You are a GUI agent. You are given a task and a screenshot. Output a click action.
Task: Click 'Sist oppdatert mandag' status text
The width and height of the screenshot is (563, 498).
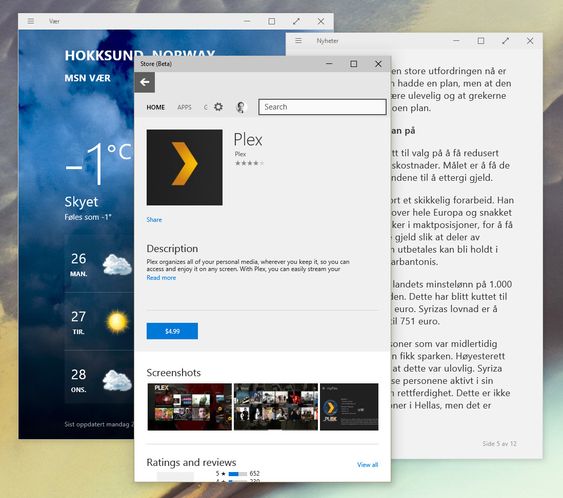(99, 424)
